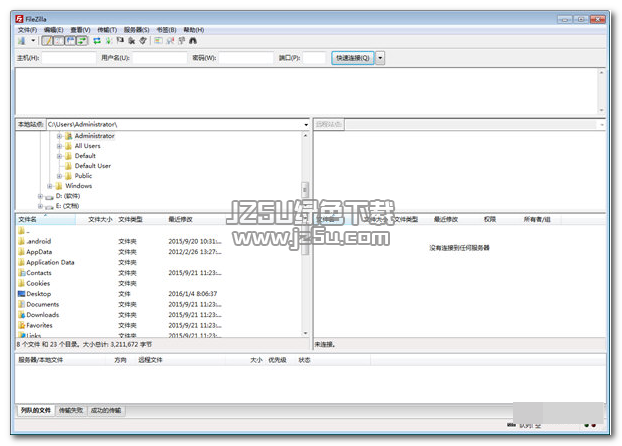Toggle the local directory tree display
Screen dimensions: 622x446
(x=59, y=40)
